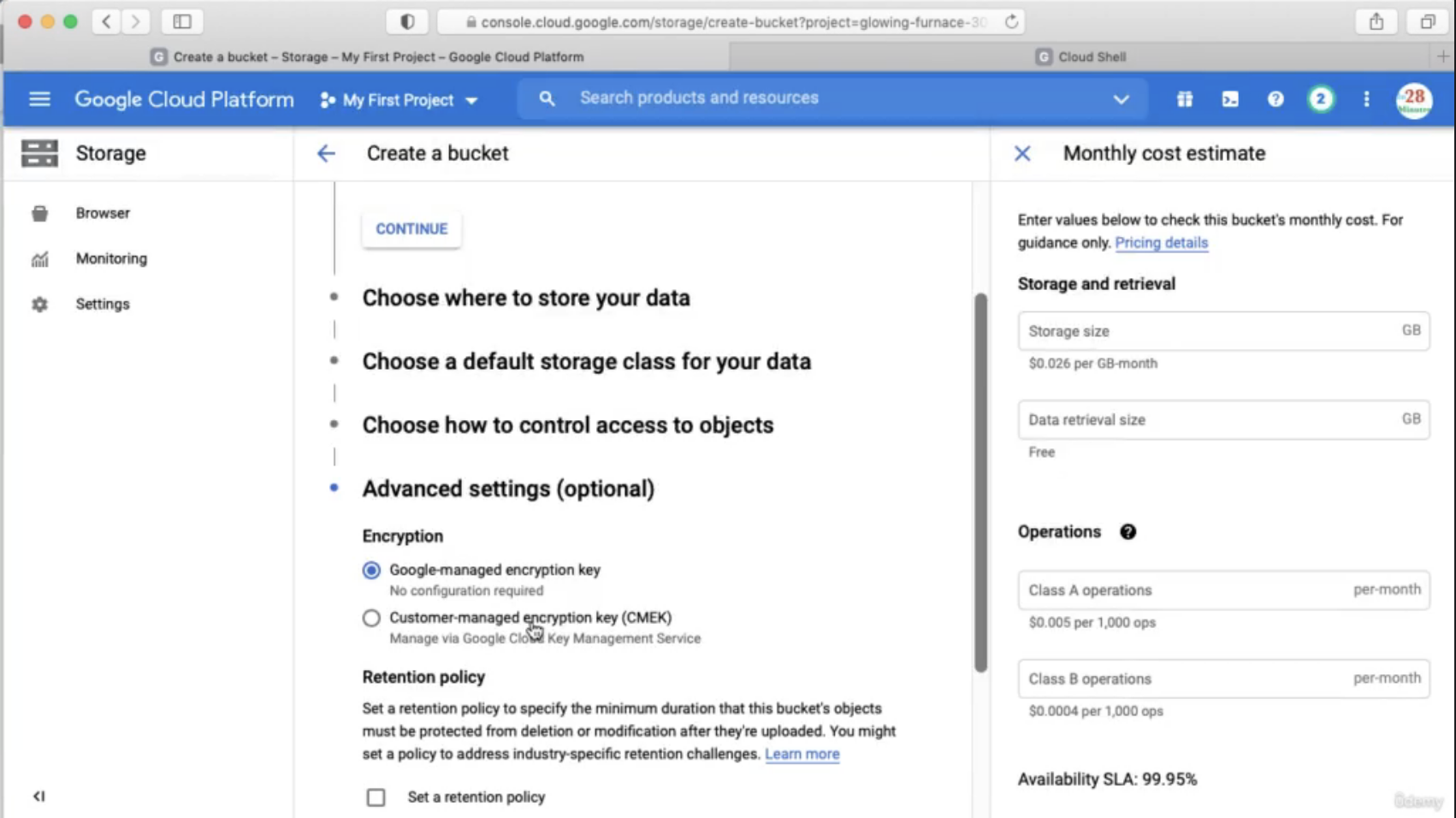Select the Create a bucket browser tab

tap(368, 56)
